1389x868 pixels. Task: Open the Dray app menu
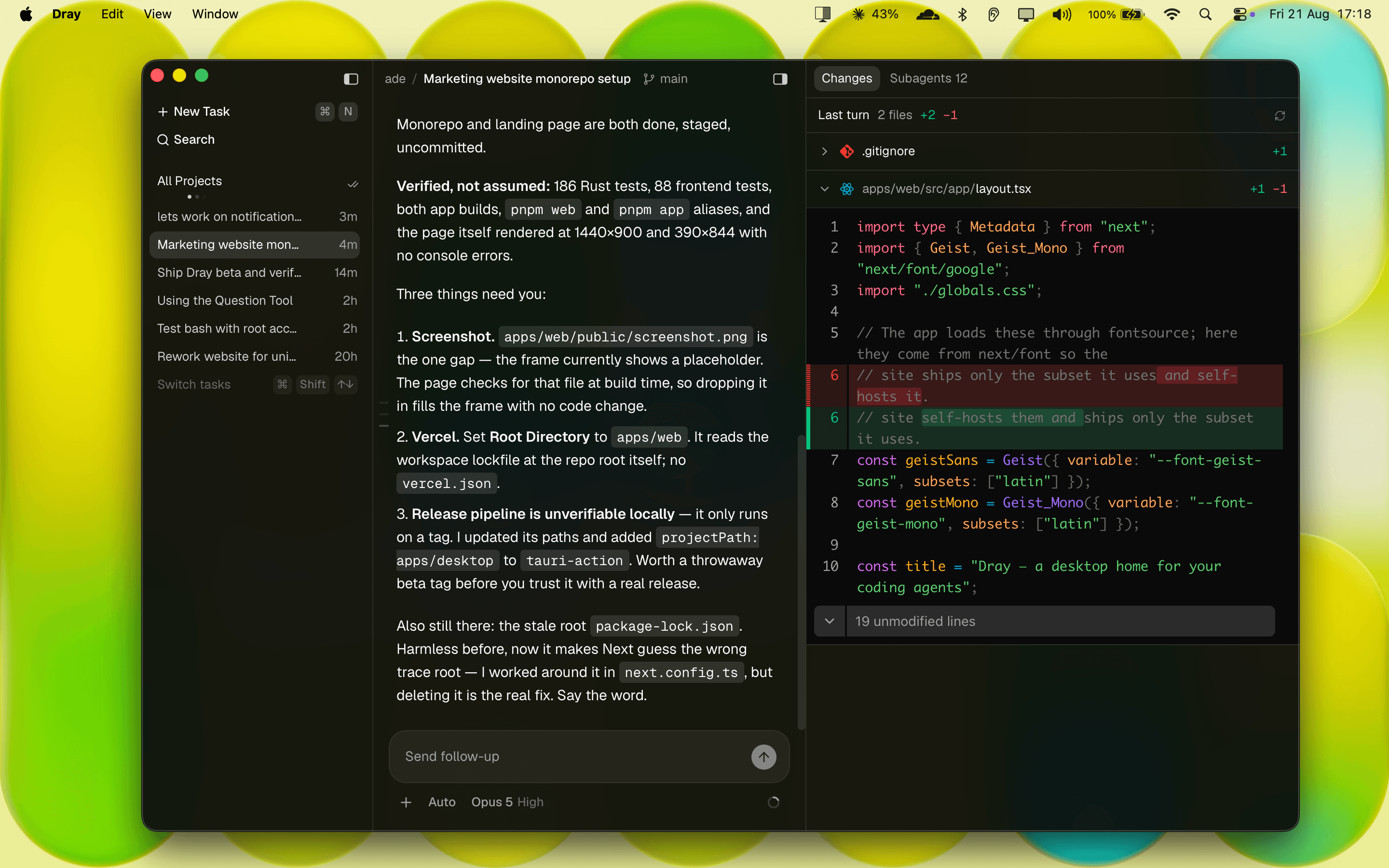pyautogui.click(x=66, y=14)
